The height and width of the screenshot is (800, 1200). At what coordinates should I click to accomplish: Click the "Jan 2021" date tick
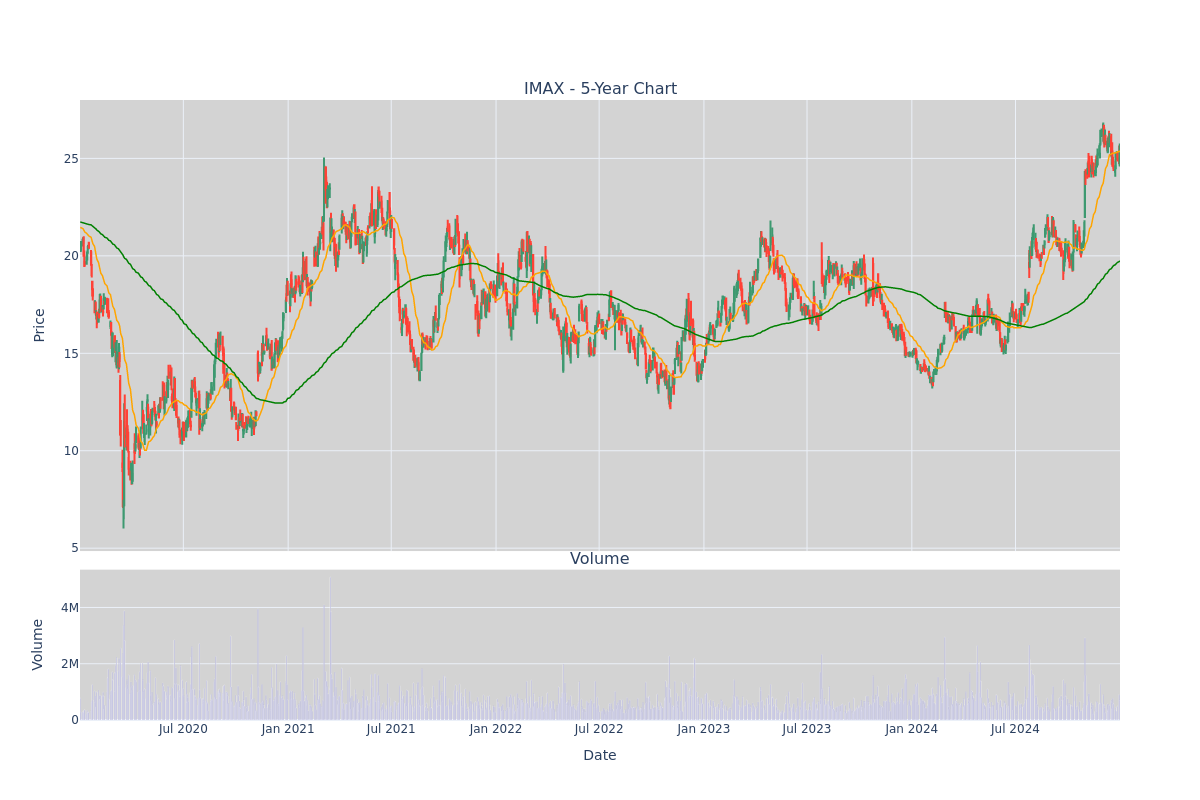288,729
